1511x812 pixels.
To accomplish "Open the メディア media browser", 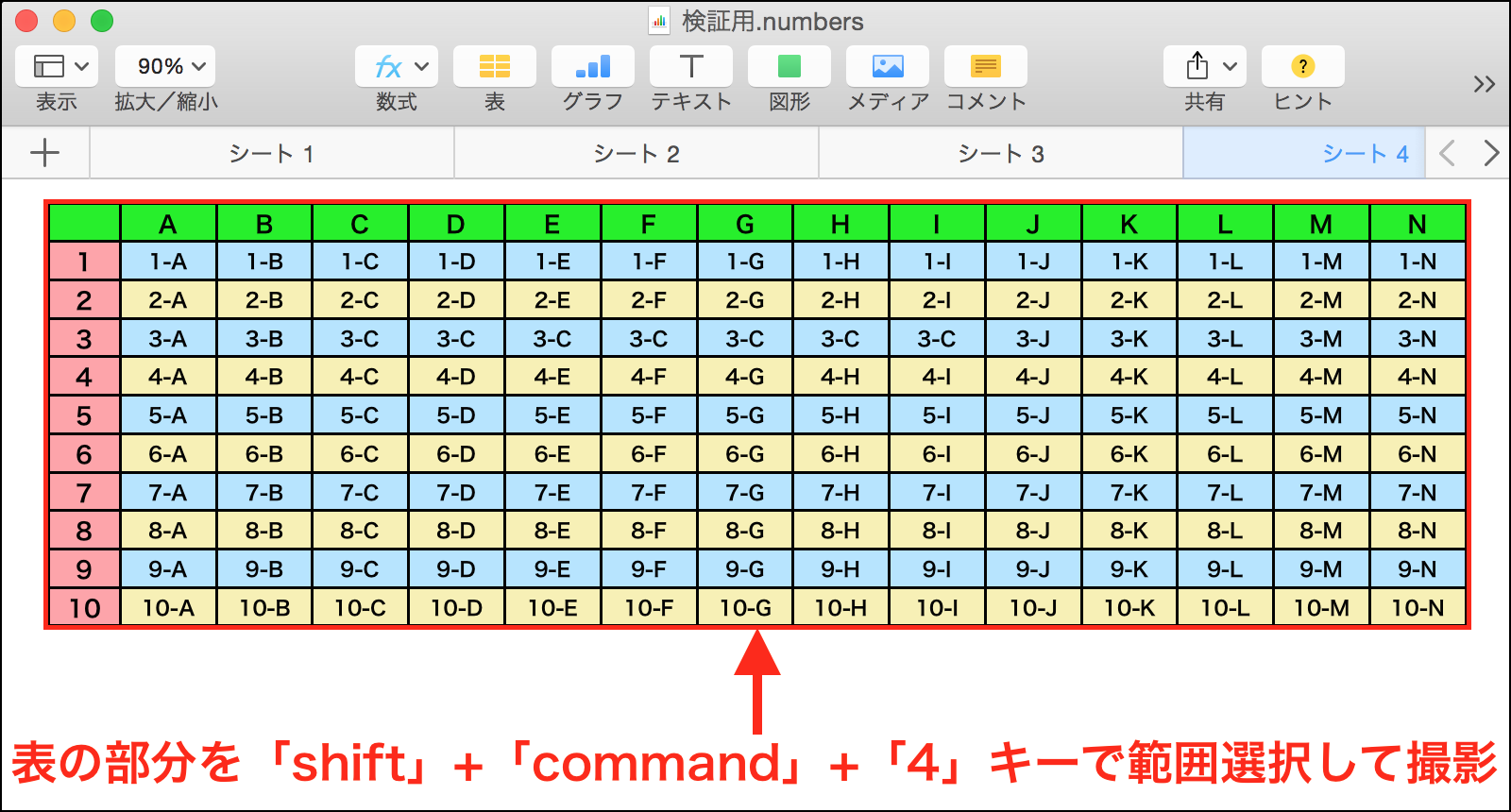I will point(888,66).
